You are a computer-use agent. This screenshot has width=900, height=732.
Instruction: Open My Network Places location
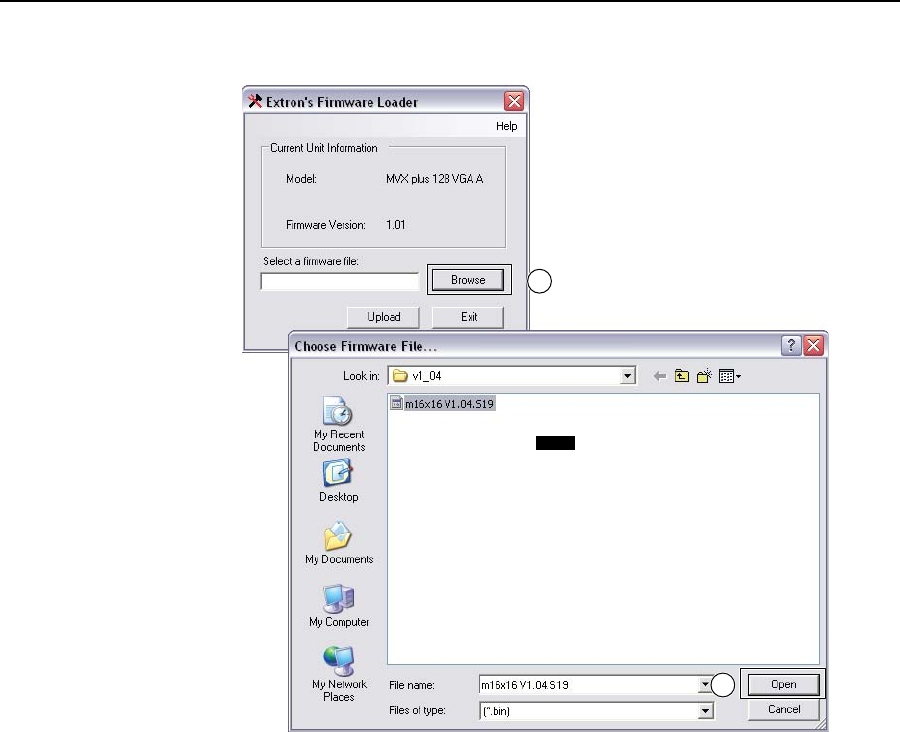click(339, 674)
